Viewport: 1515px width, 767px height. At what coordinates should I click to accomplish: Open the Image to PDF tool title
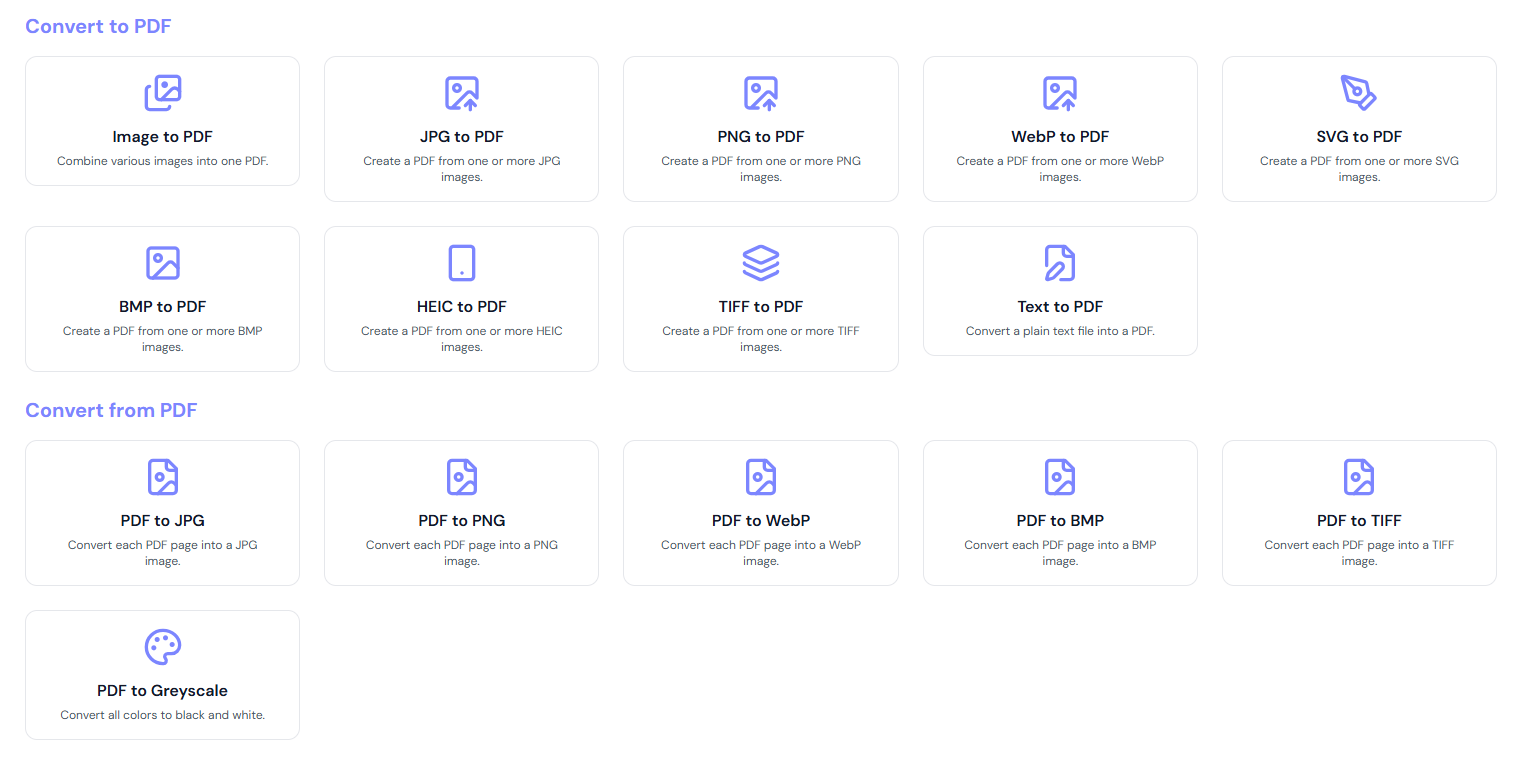click(162, 137)
